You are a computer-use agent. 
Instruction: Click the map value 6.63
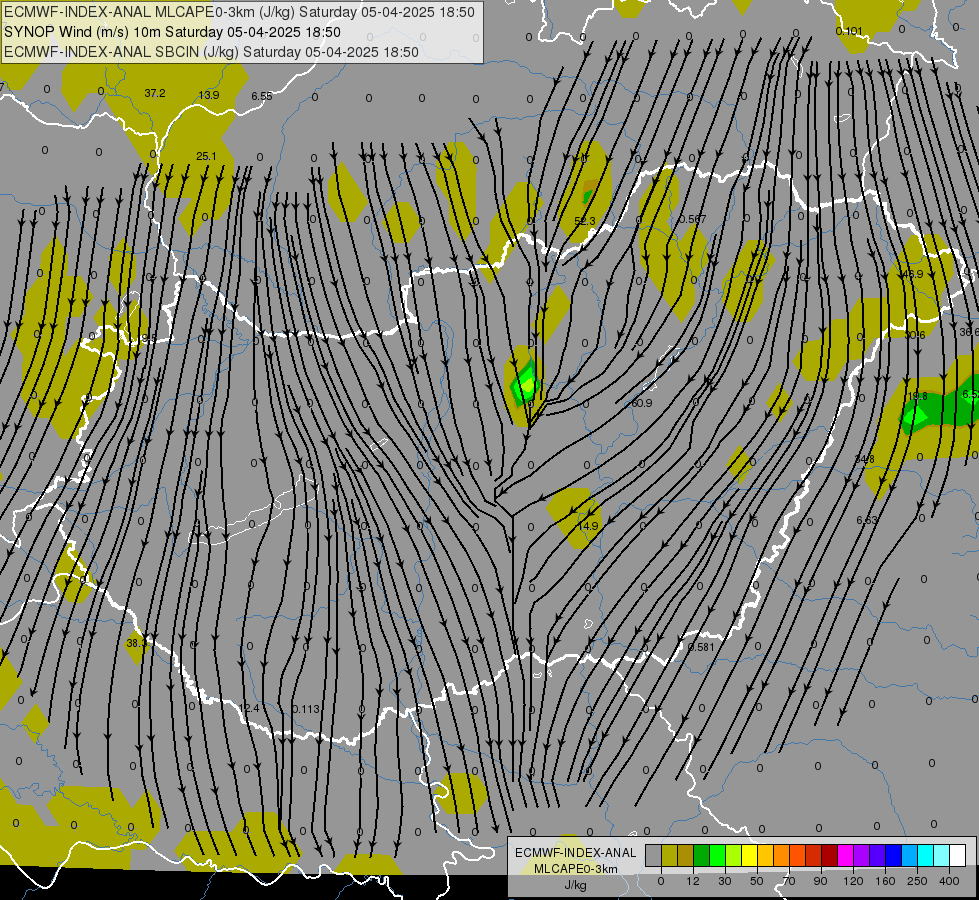pyautogui.click(x=867, y=520)
